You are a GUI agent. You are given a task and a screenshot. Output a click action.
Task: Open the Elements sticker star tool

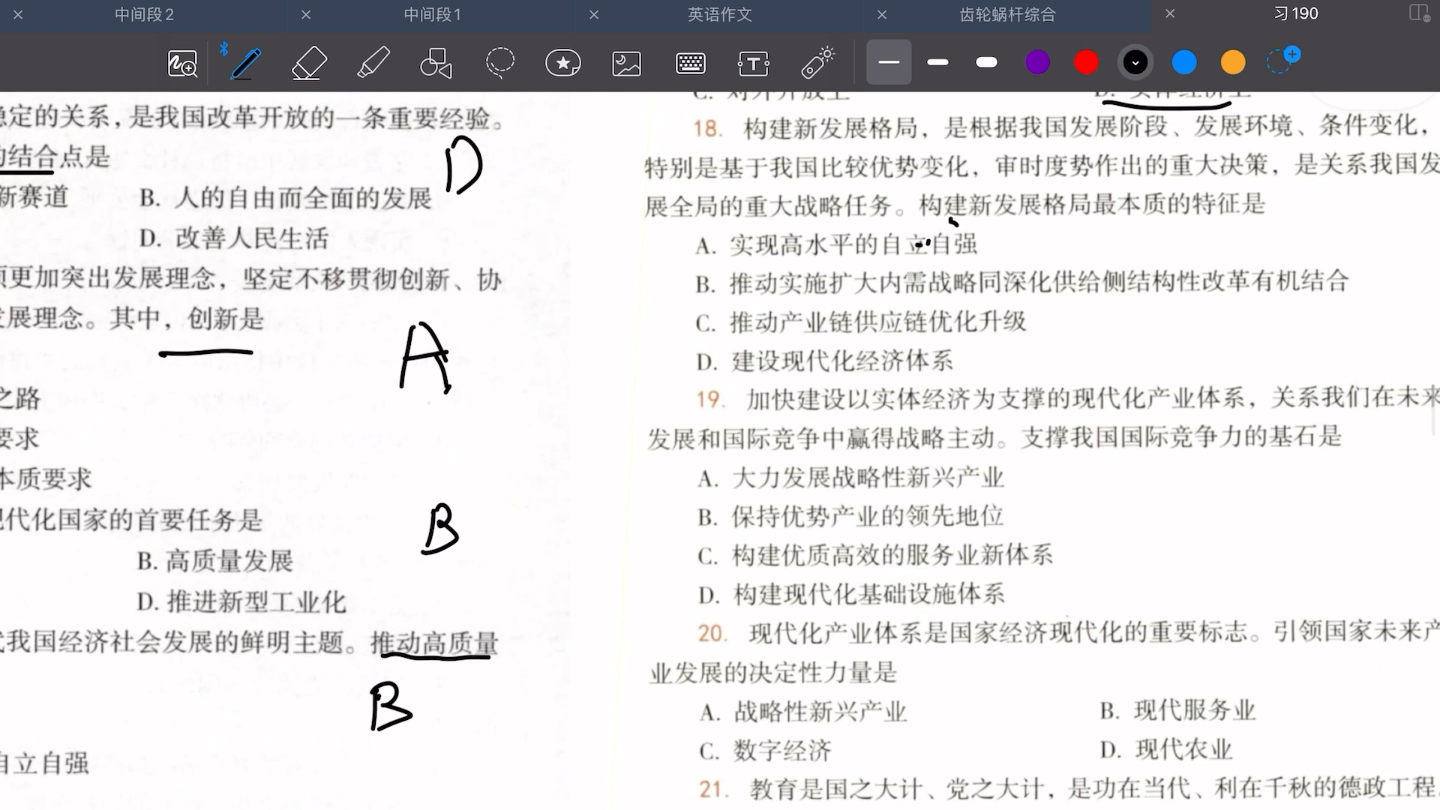coord(563,63)
